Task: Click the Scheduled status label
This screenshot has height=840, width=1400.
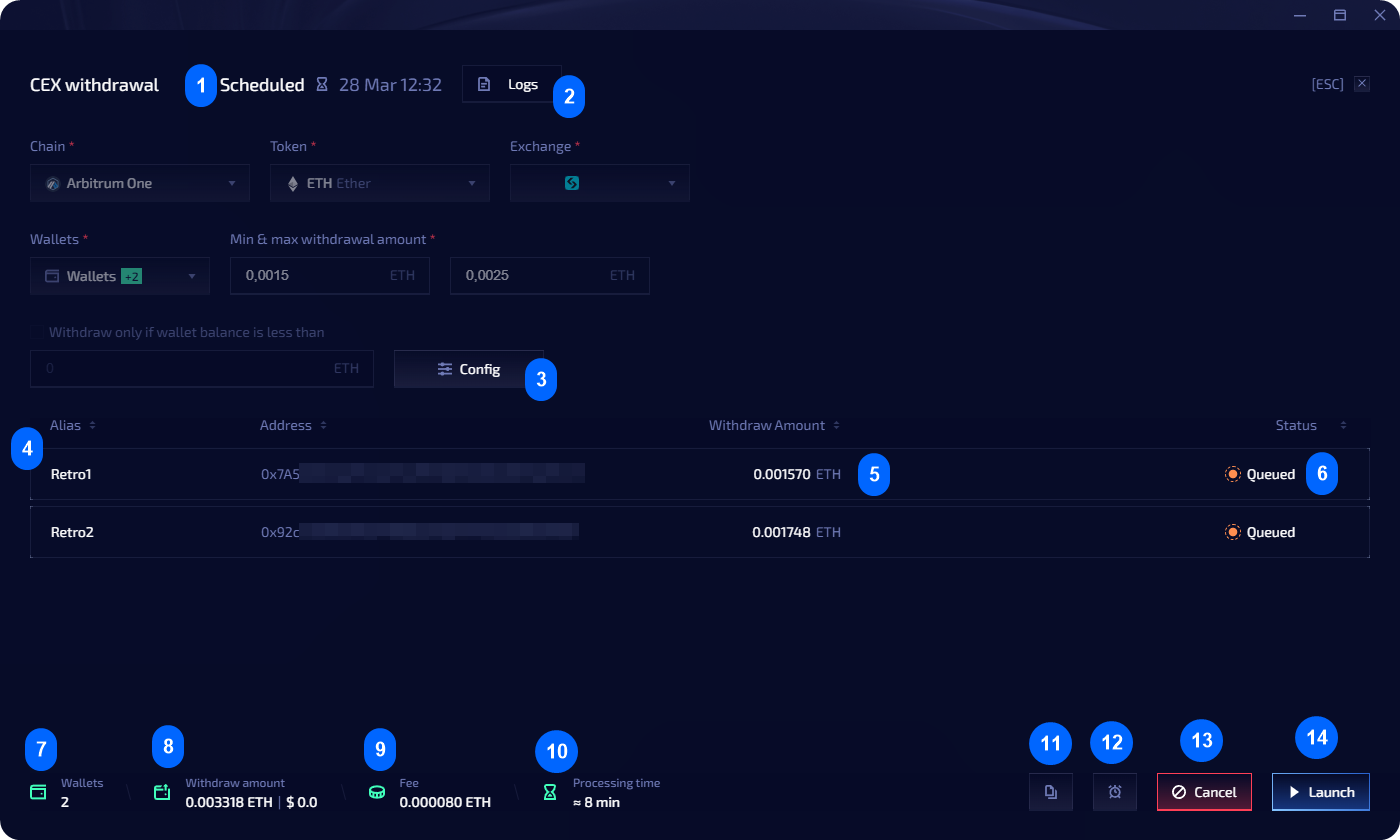Action: click(x=262, y=85)
